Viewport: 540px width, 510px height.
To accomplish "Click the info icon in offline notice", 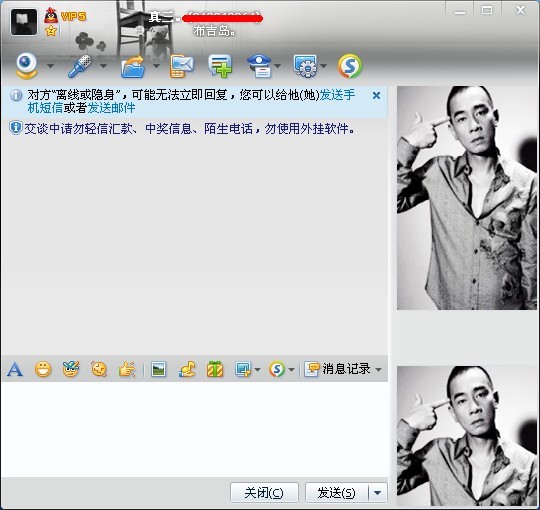I will [x=16, y=95].
